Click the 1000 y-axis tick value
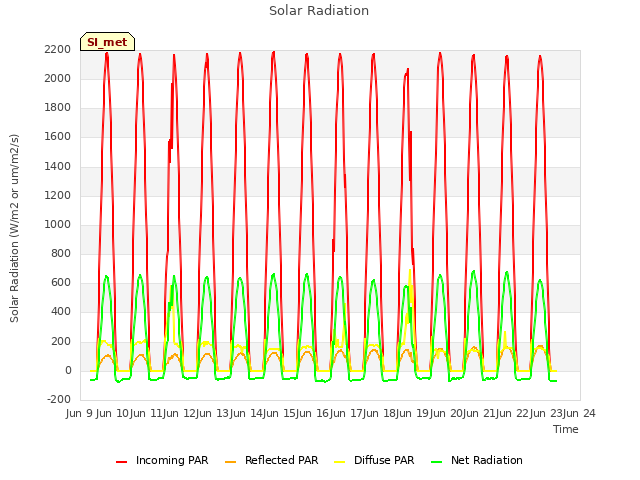This screenshot has width=640, height=480. click(58, 224)
